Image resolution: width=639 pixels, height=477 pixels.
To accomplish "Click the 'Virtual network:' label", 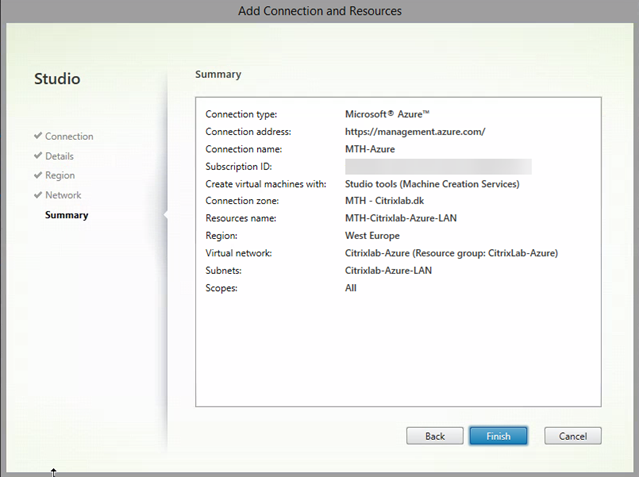I will pyautogui.click(x=238, y=253).
